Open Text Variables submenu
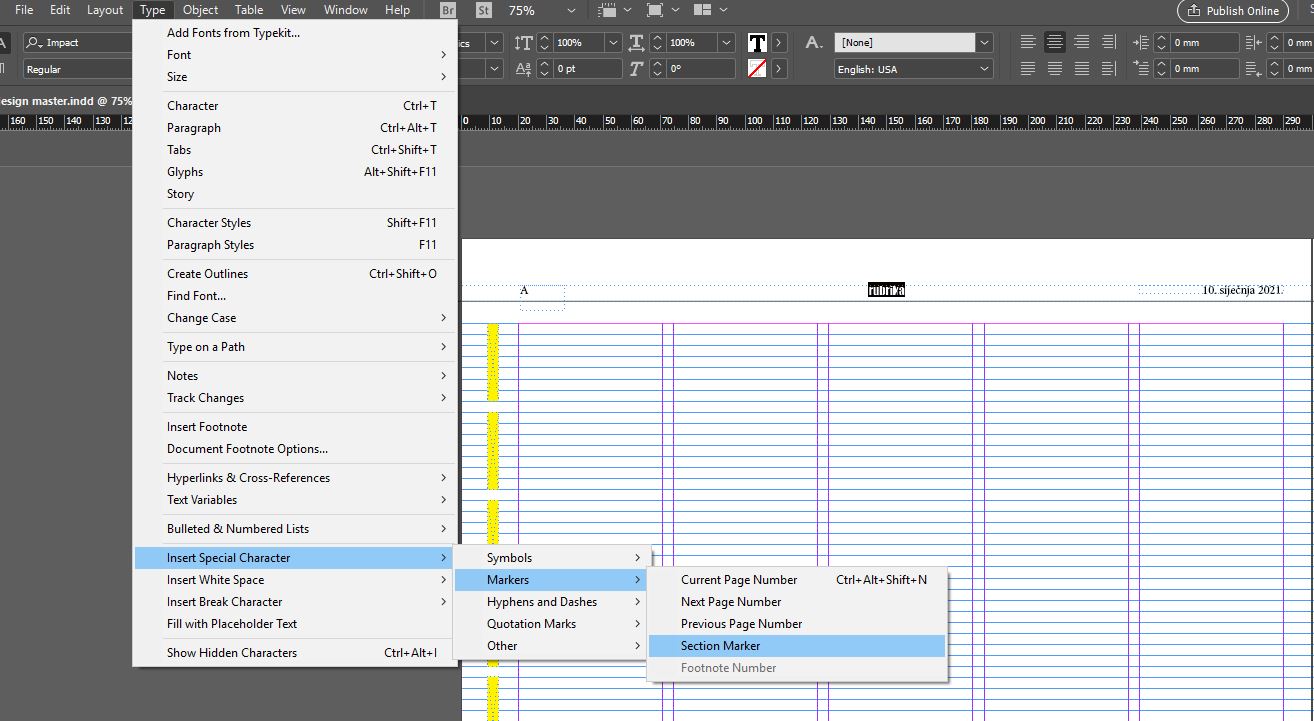Image resolution: width=1314 pixels, height=721 pixels. click(x=295, y=500)
